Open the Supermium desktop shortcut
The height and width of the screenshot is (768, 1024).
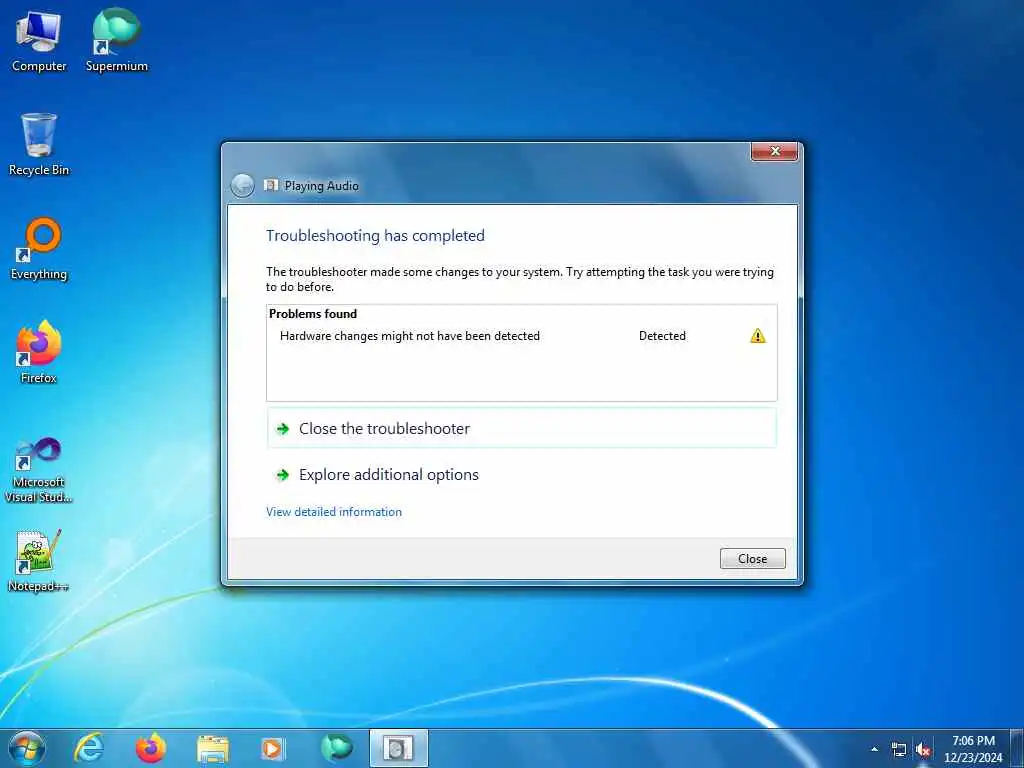point(116,40)
